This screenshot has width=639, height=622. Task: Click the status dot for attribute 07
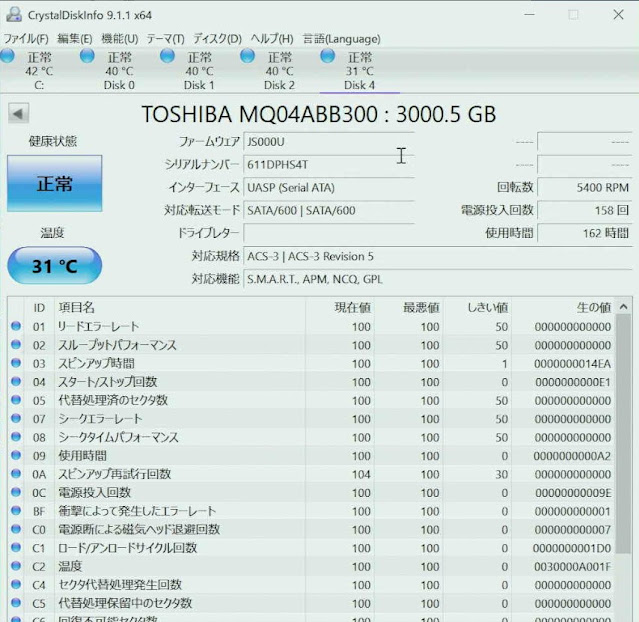coord(16,418)
